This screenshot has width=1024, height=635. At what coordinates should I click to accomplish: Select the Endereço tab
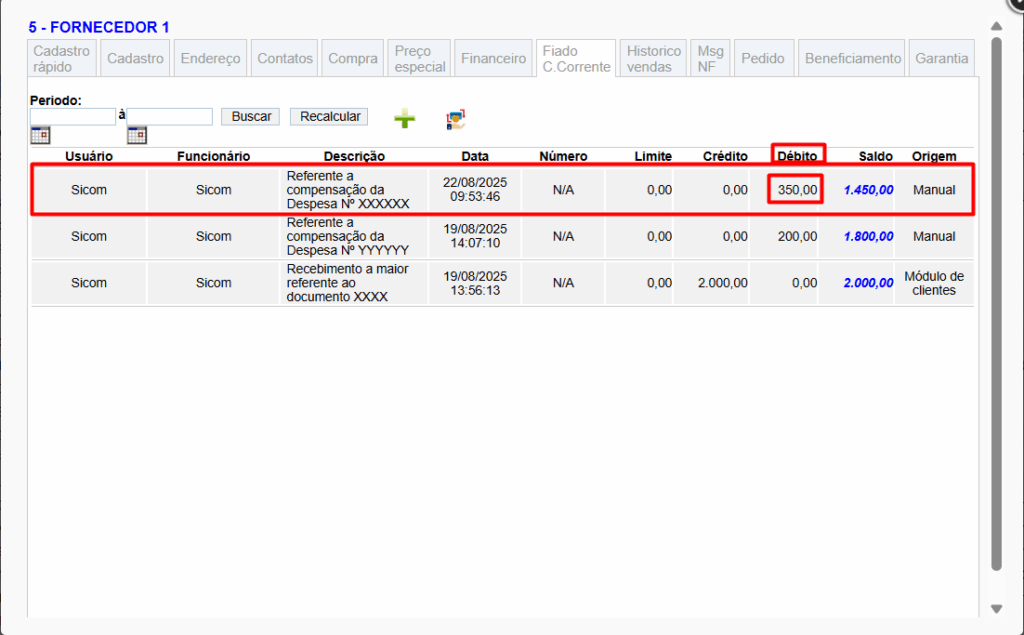point(211,58)
